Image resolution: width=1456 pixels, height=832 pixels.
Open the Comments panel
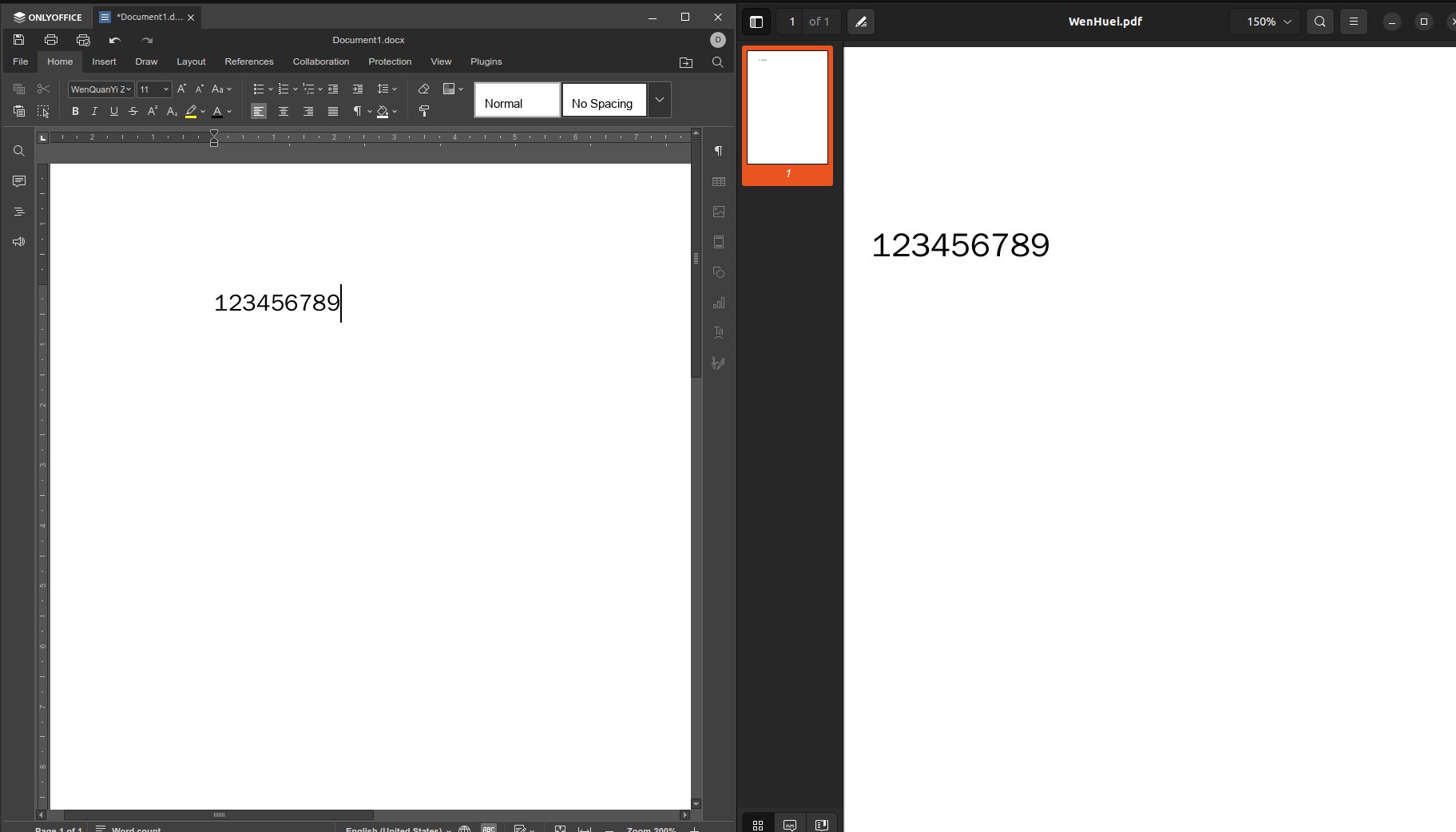[18, 181]
